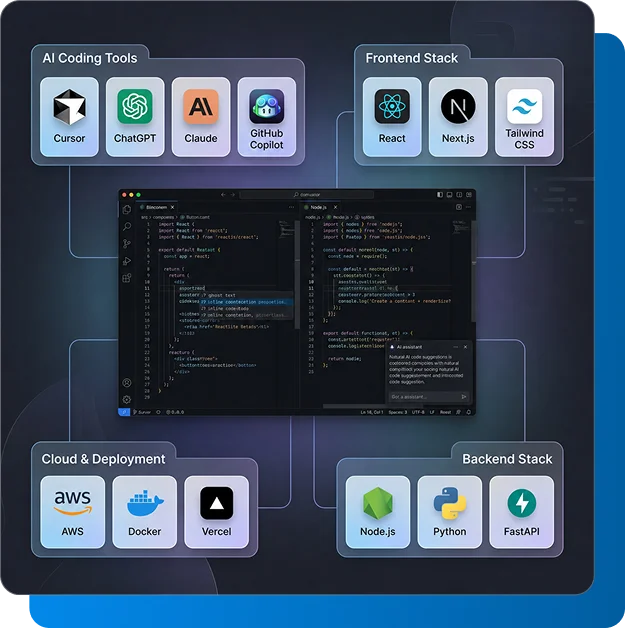Click the editor title search box
Image resolution: width=625 pixels, height=628 pixels.
coord(307,195)
